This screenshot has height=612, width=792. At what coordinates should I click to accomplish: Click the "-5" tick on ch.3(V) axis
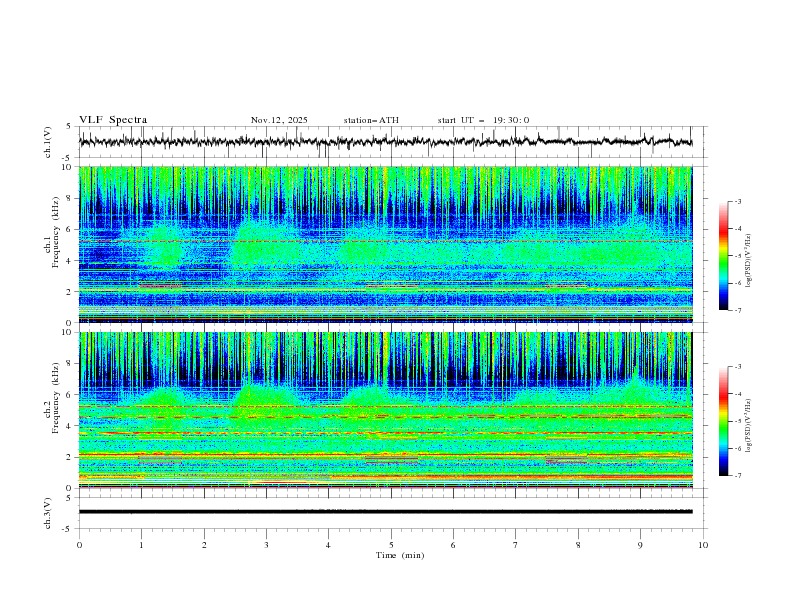click(x=68, y=529)
